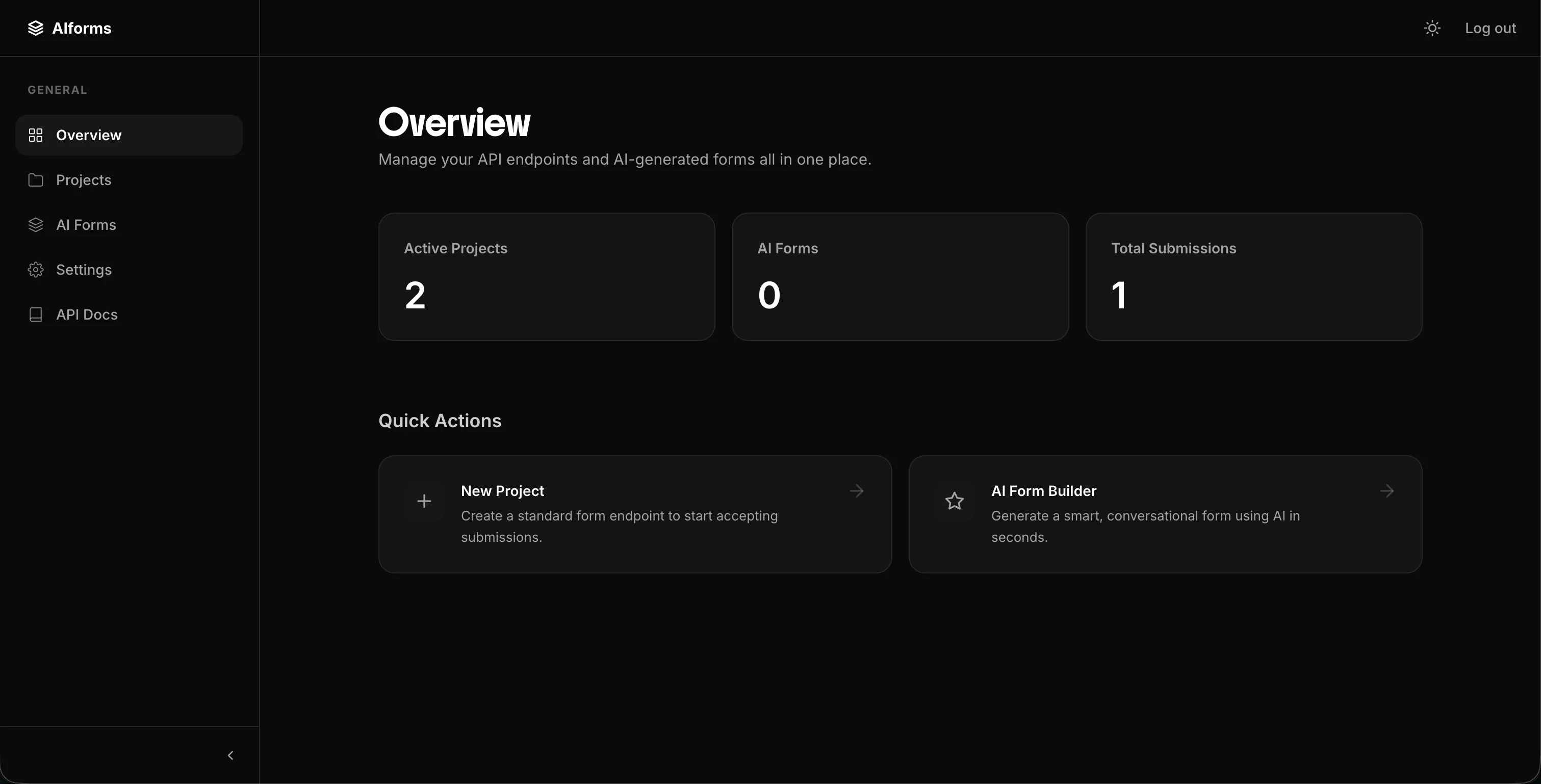Click the AIforms stacked-layers logo icon
The height and width of the screenshot is (784, 1541).
[36, 28]
